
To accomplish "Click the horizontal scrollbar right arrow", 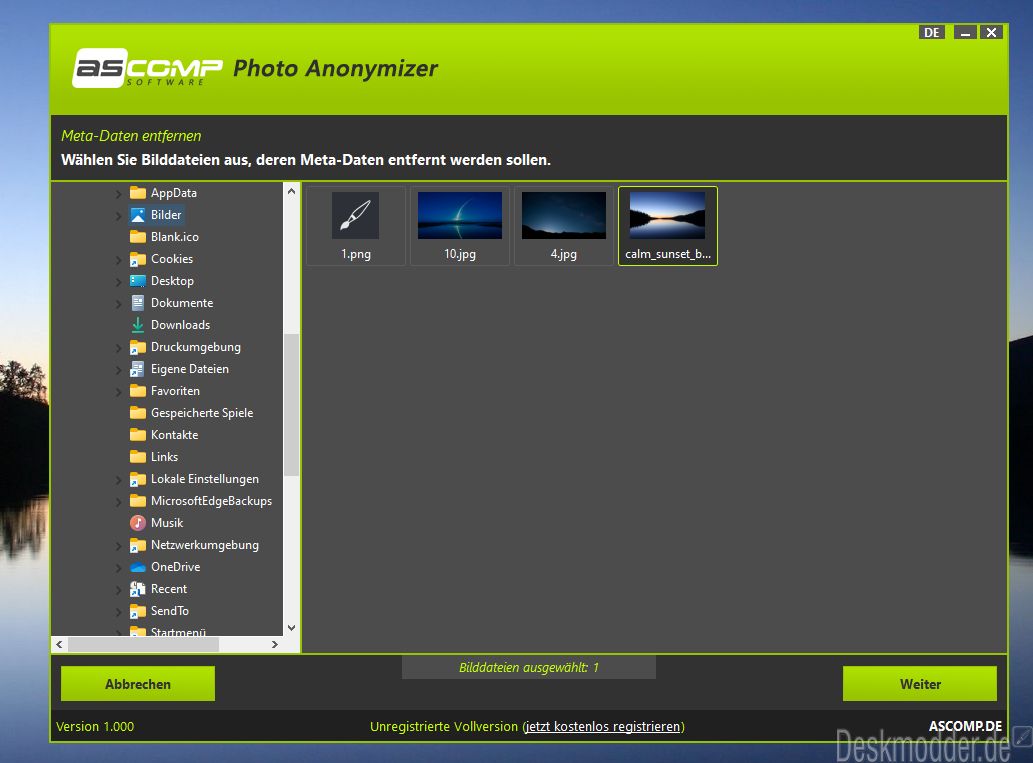I will coord(275,644).
